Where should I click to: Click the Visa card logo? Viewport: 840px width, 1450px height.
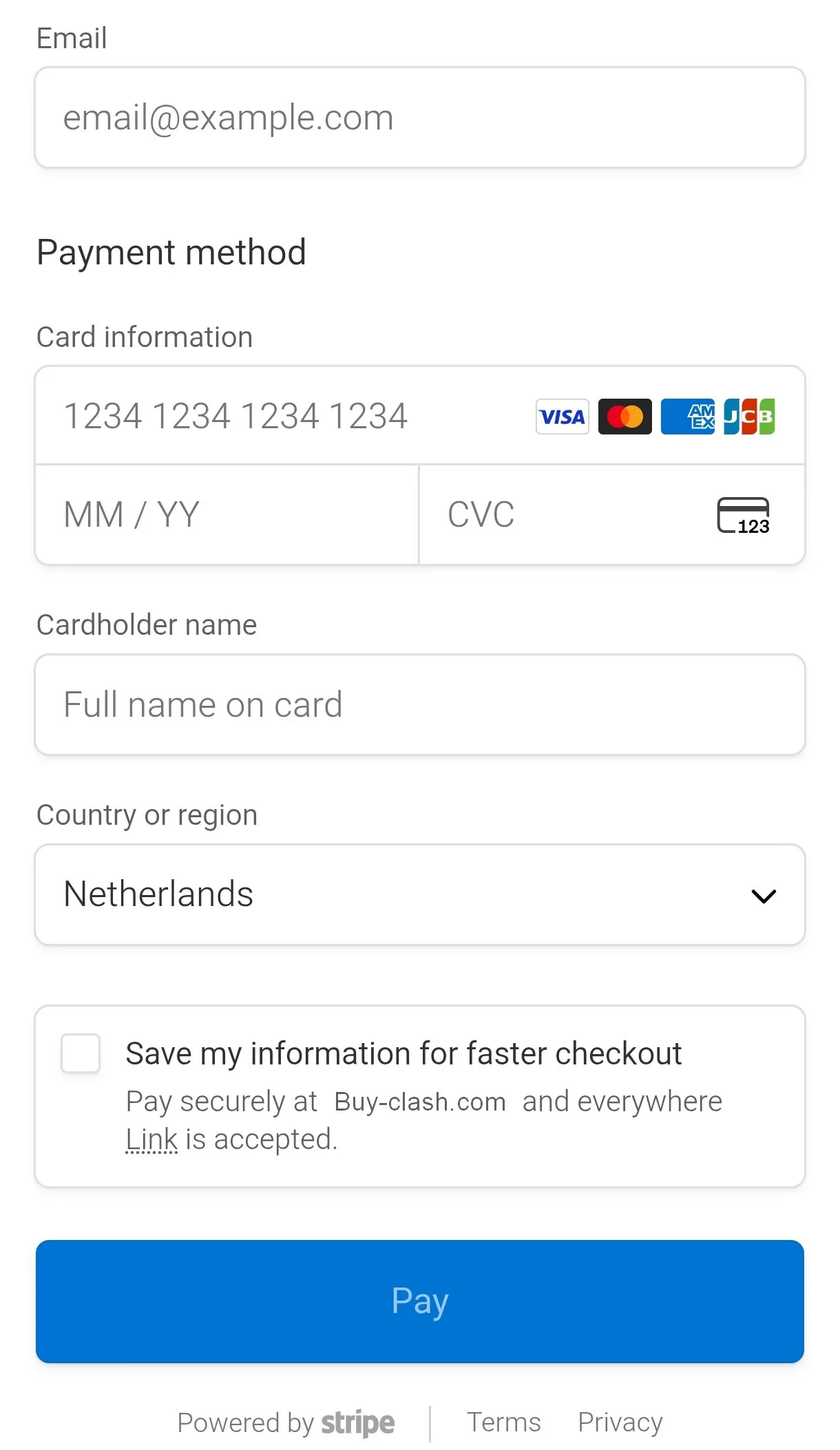pos(562,417)
